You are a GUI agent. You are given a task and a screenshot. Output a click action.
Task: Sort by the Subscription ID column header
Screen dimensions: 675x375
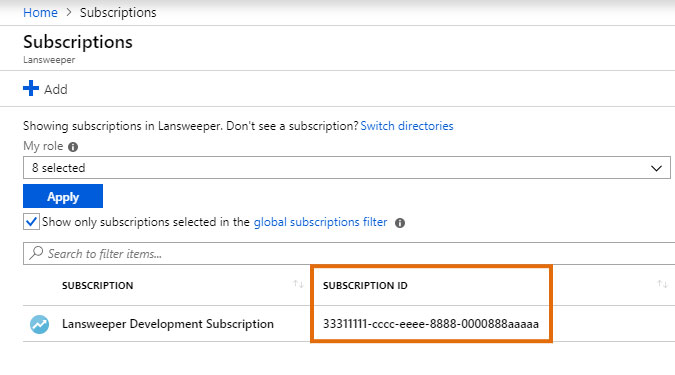point(365,285)
